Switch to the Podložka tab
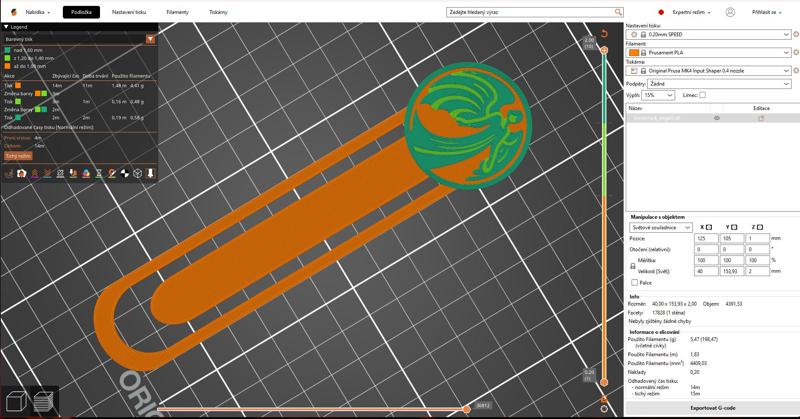 [x=81, y=12]
